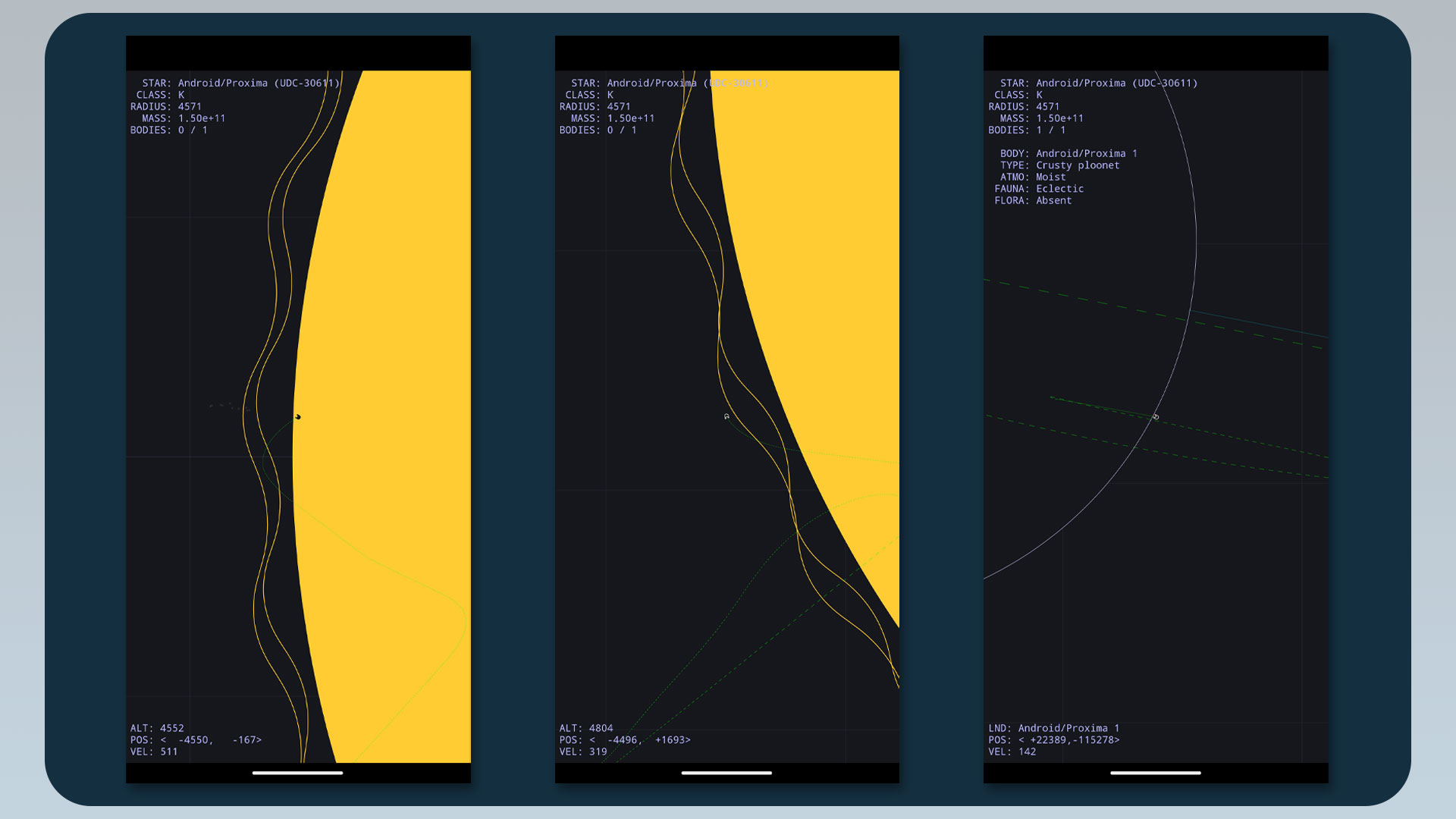Viewport: 1456px width, 819px height.
Task: Select 'ATMO: Moist' line
Action: click(1033, 177)
